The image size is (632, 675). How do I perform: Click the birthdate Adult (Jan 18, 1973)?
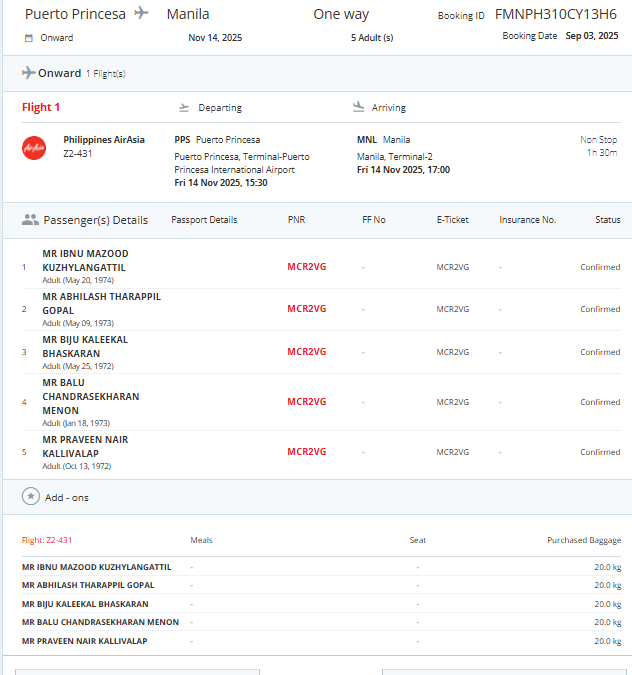click(x=76, y=424)
